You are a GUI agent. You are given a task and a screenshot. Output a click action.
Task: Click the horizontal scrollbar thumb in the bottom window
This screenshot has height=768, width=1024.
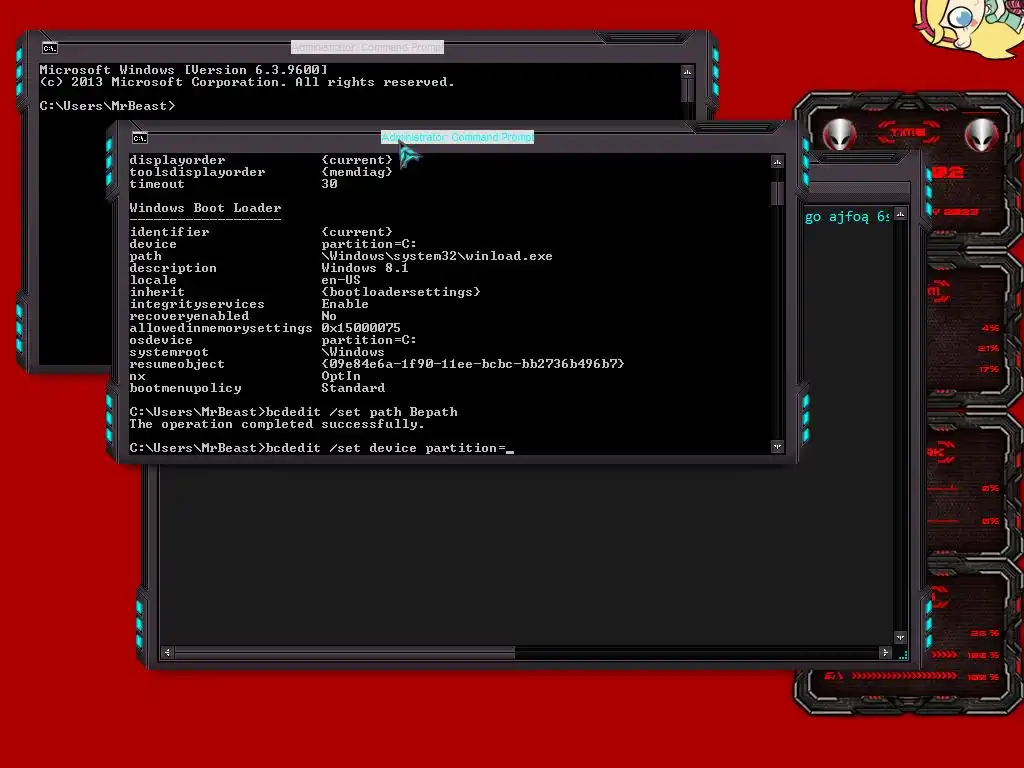pyautogui.click(x=345, y=652)
